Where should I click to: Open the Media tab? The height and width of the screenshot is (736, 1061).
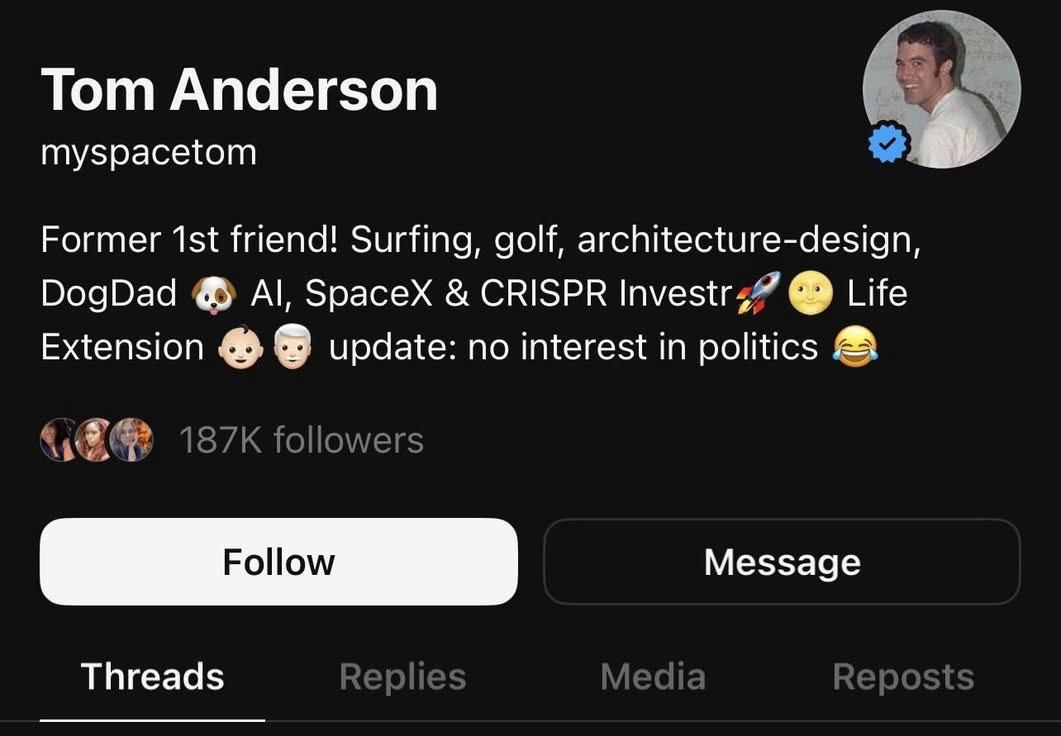[x=653, y=677]
